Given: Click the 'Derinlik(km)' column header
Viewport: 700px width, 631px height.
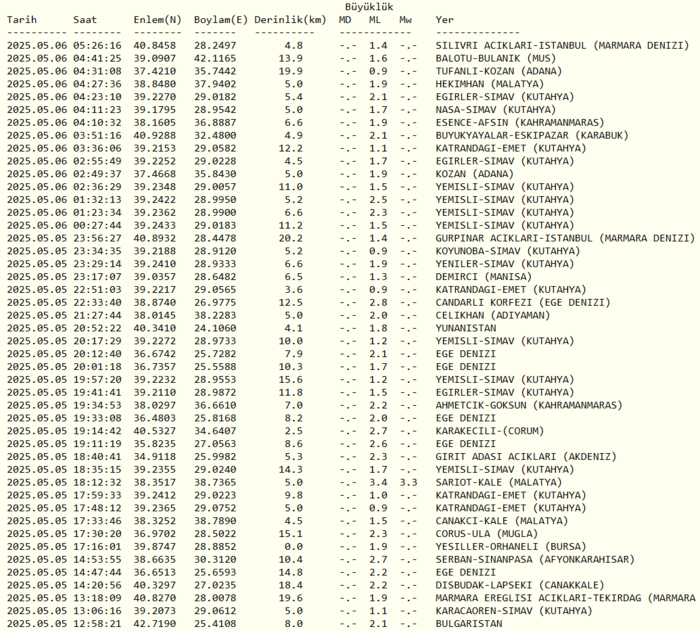Looking at the screenshot, I should click(x=291, y=20).
